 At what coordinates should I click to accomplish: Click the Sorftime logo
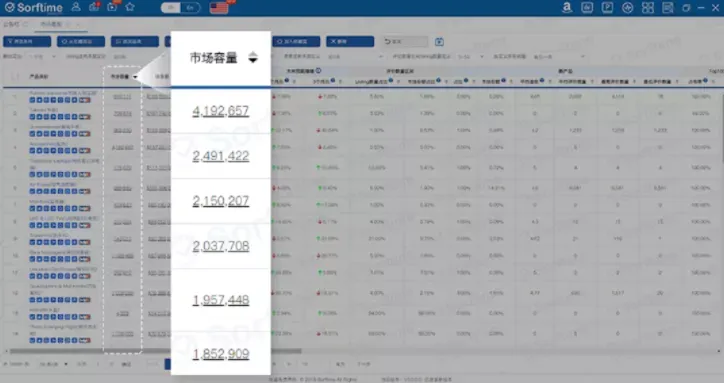coord(33,7)
